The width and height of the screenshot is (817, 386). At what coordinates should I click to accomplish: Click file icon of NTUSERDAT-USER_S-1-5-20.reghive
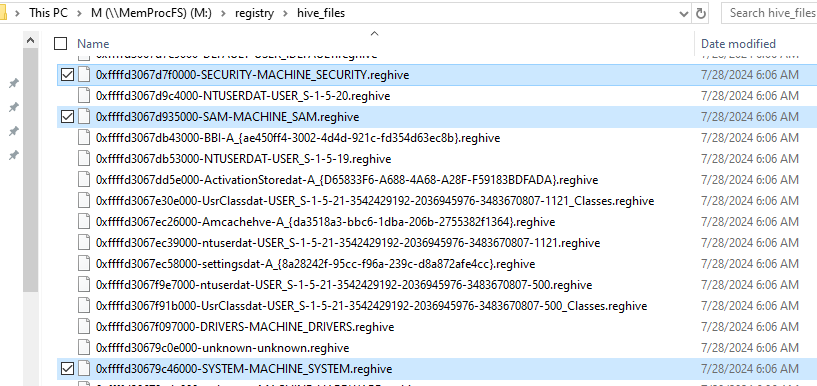pyautogui.click(x=84, y=96)
